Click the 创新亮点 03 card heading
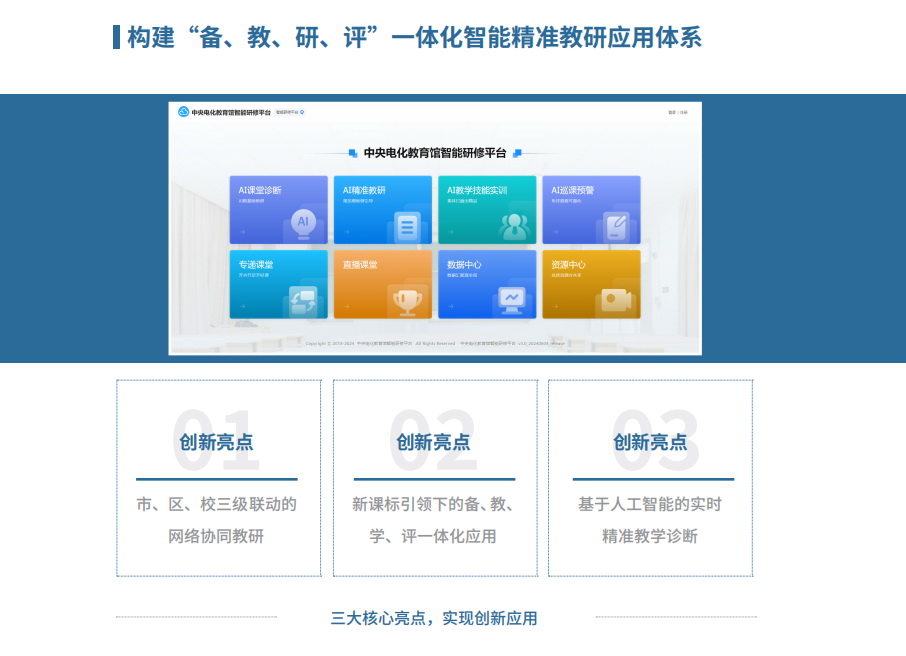The width and height of the screenshot is (906, 656). [650, 442]
